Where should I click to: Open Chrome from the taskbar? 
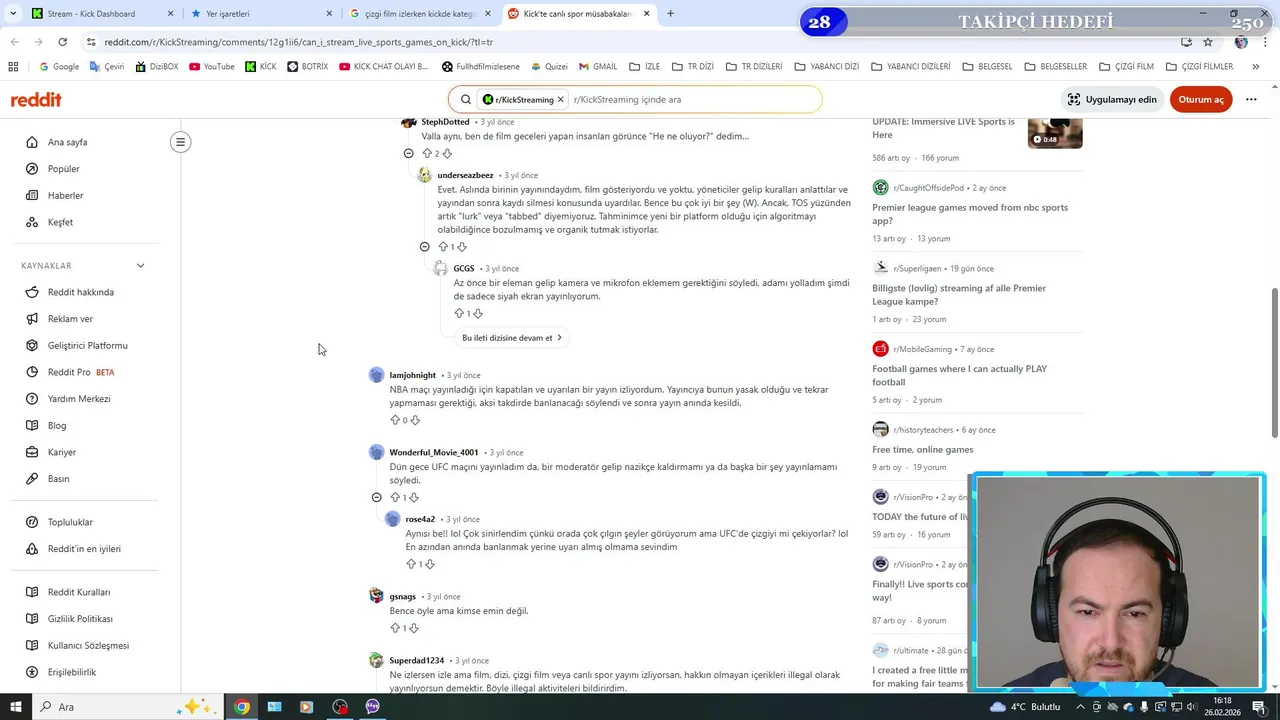coord(242,707)
